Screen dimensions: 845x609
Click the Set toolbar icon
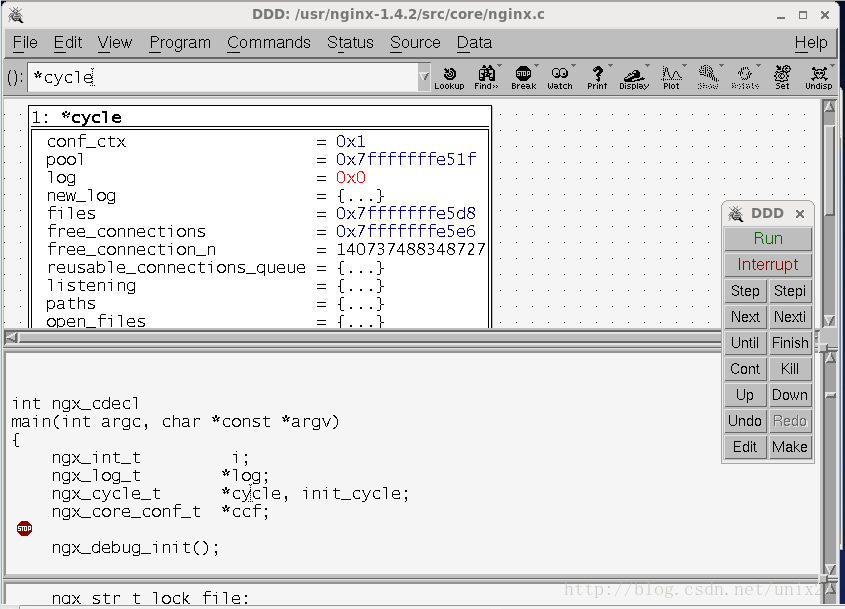(782, 78)
